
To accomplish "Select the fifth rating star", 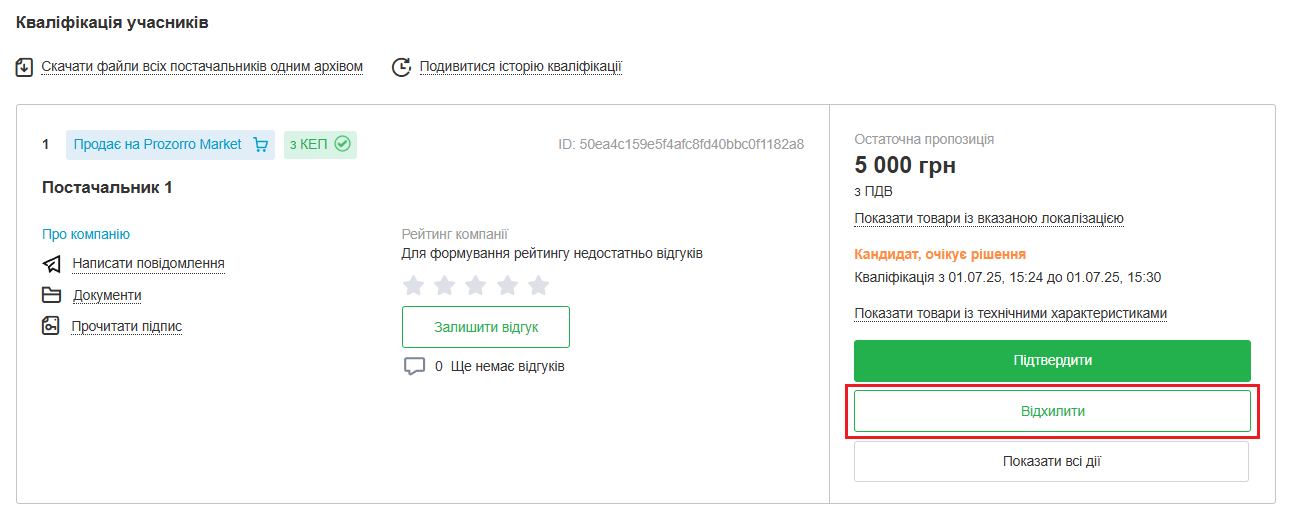I will (x=539, y=286).
